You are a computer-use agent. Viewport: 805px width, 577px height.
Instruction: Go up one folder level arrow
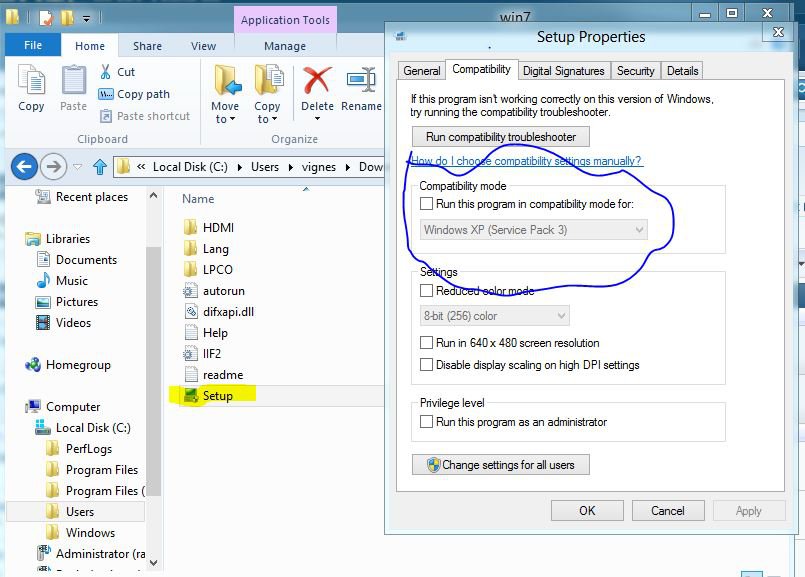click(100, 167)
